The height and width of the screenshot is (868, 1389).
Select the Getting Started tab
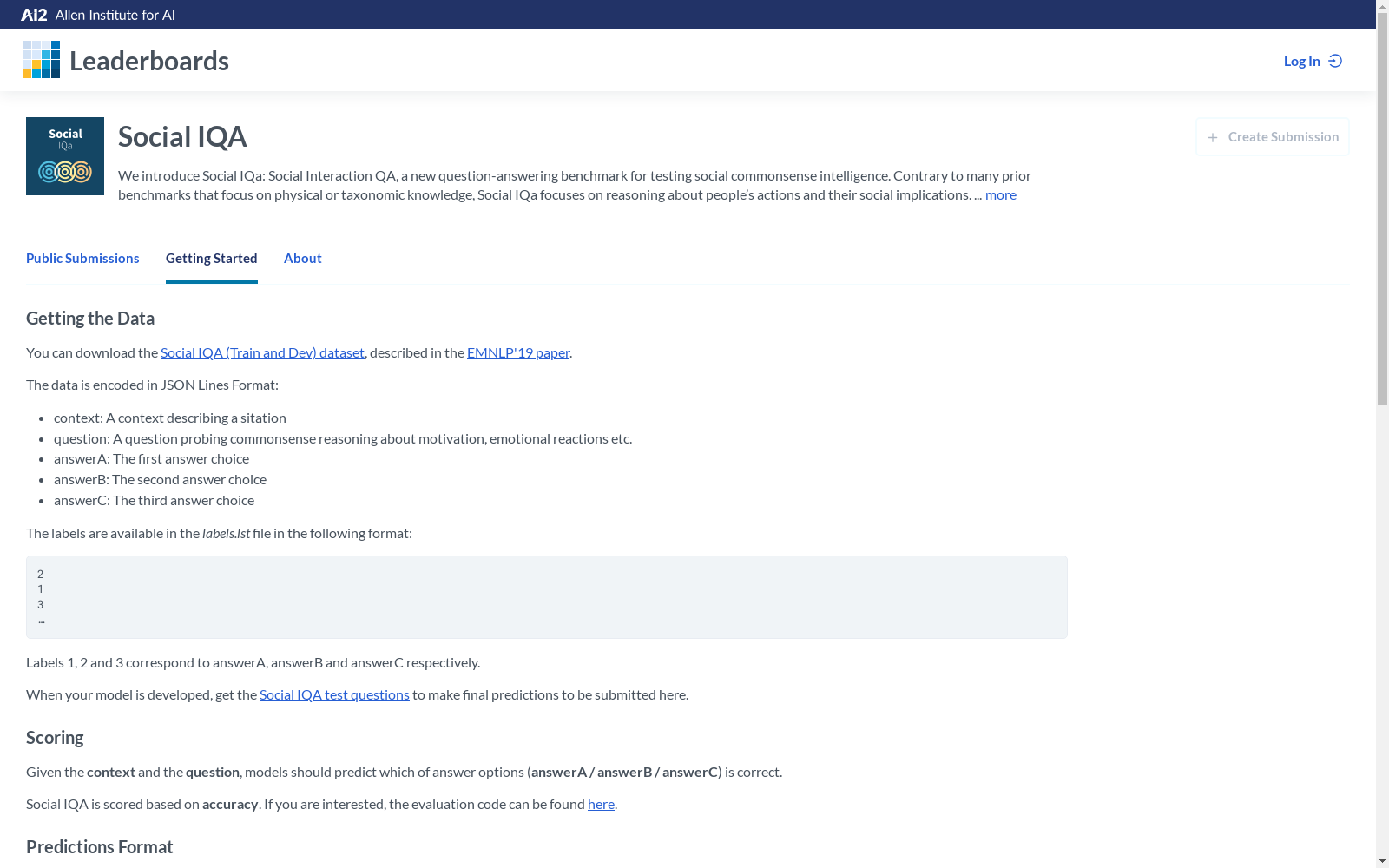(212, 259)
